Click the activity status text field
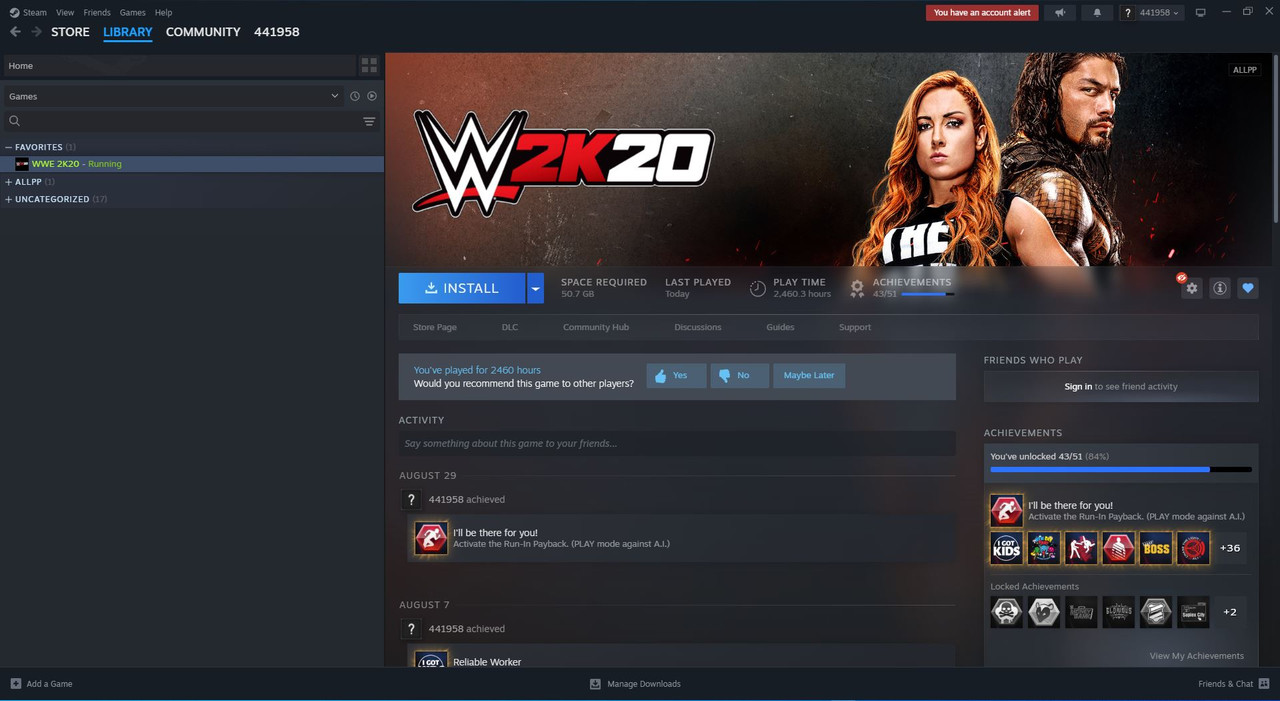Viewport: 1280px width, 701px height. (x=677, y=444)
